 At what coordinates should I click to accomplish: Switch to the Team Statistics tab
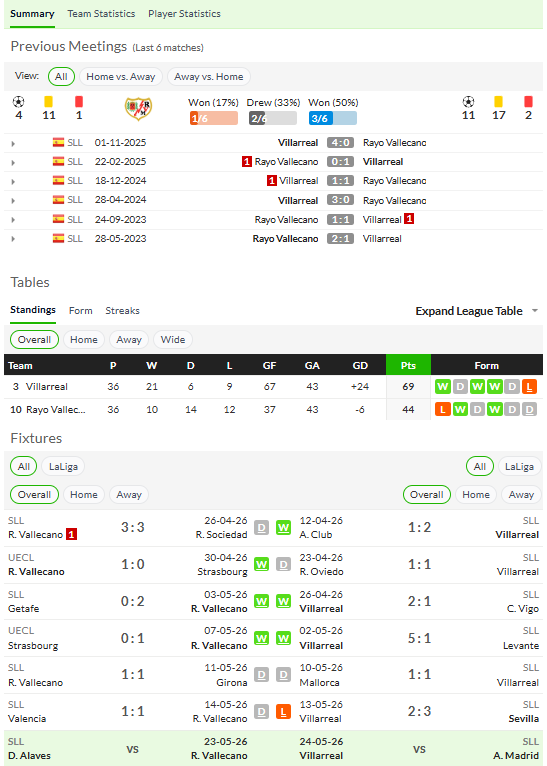(101, 14)
